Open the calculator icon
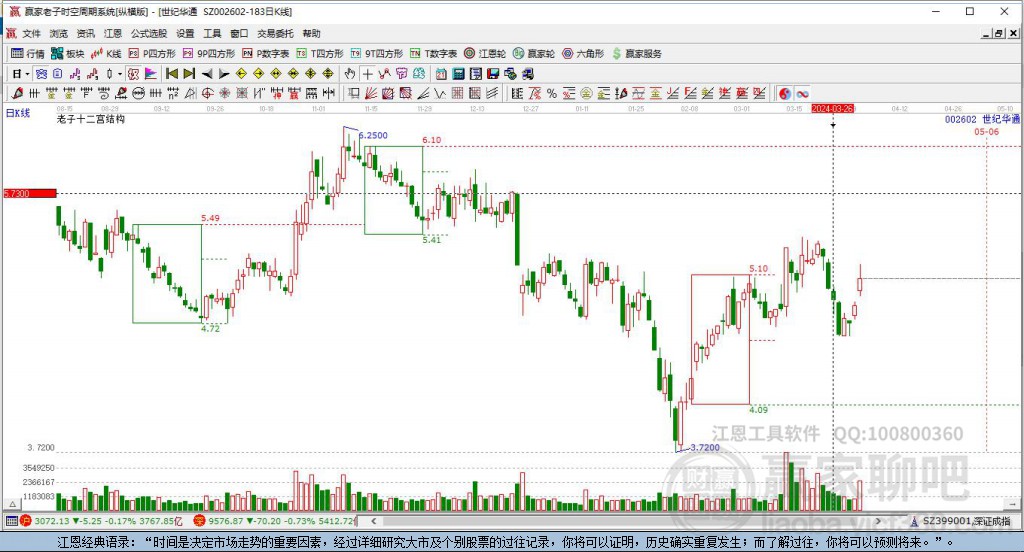This screenshot has height=552, width=1024. click(x=458, y=74)
